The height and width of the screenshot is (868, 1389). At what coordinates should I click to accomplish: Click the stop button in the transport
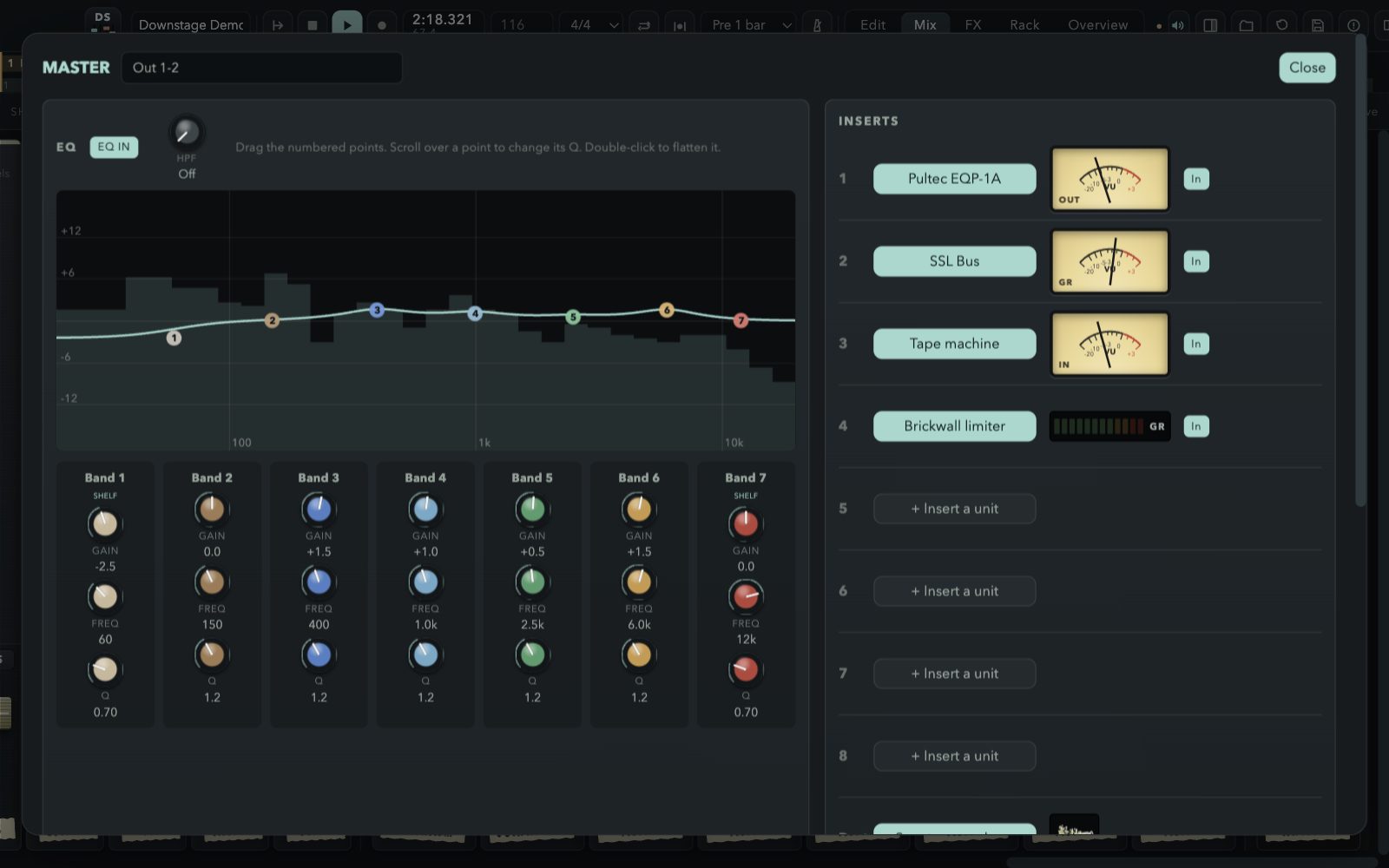pos(313,24)
